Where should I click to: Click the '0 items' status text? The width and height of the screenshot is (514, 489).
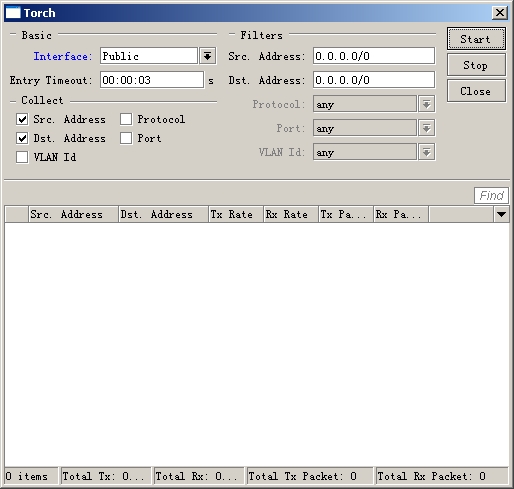[x=27, y=476]
